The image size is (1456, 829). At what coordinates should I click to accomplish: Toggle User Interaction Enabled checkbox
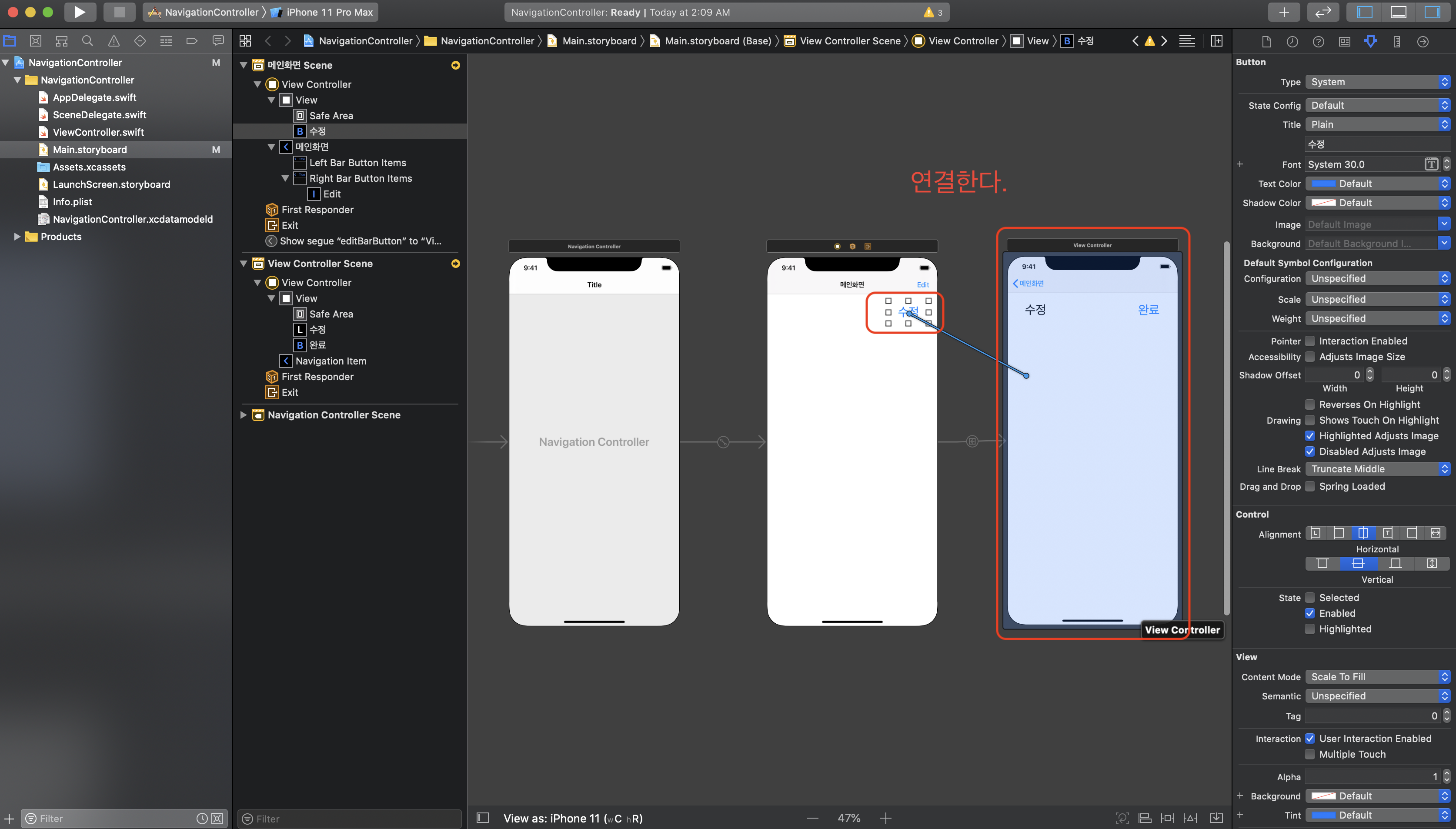pyautogui.click(x=1310, y=739)
